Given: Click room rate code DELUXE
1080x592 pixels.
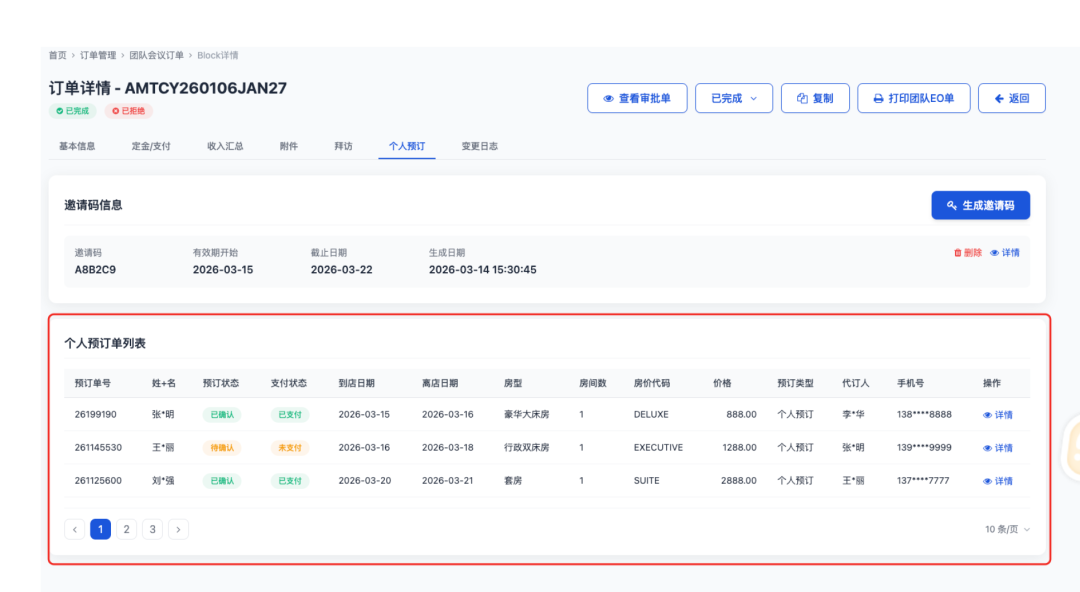Looking at the screenshot, I should point(651,414).
